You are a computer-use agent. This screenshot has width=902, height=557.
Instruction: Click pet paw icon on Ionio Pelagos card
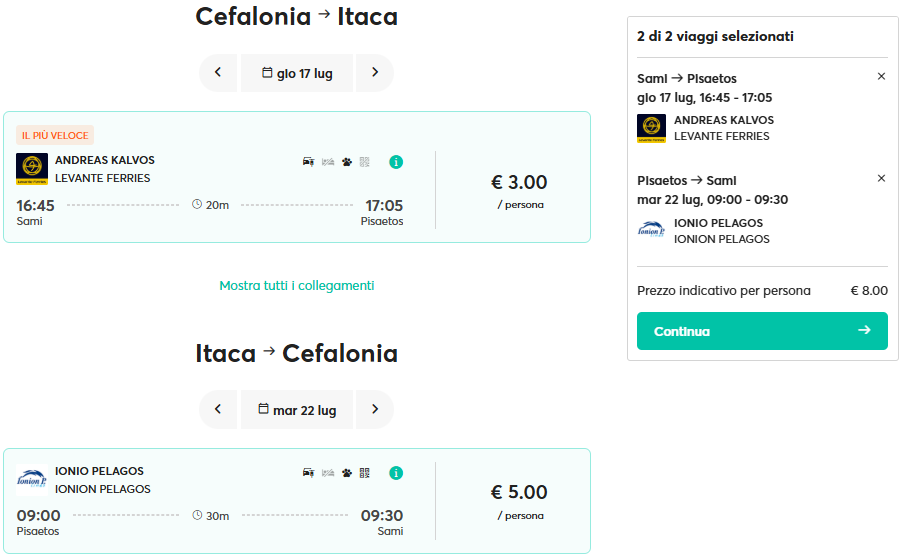coord(347,473)
